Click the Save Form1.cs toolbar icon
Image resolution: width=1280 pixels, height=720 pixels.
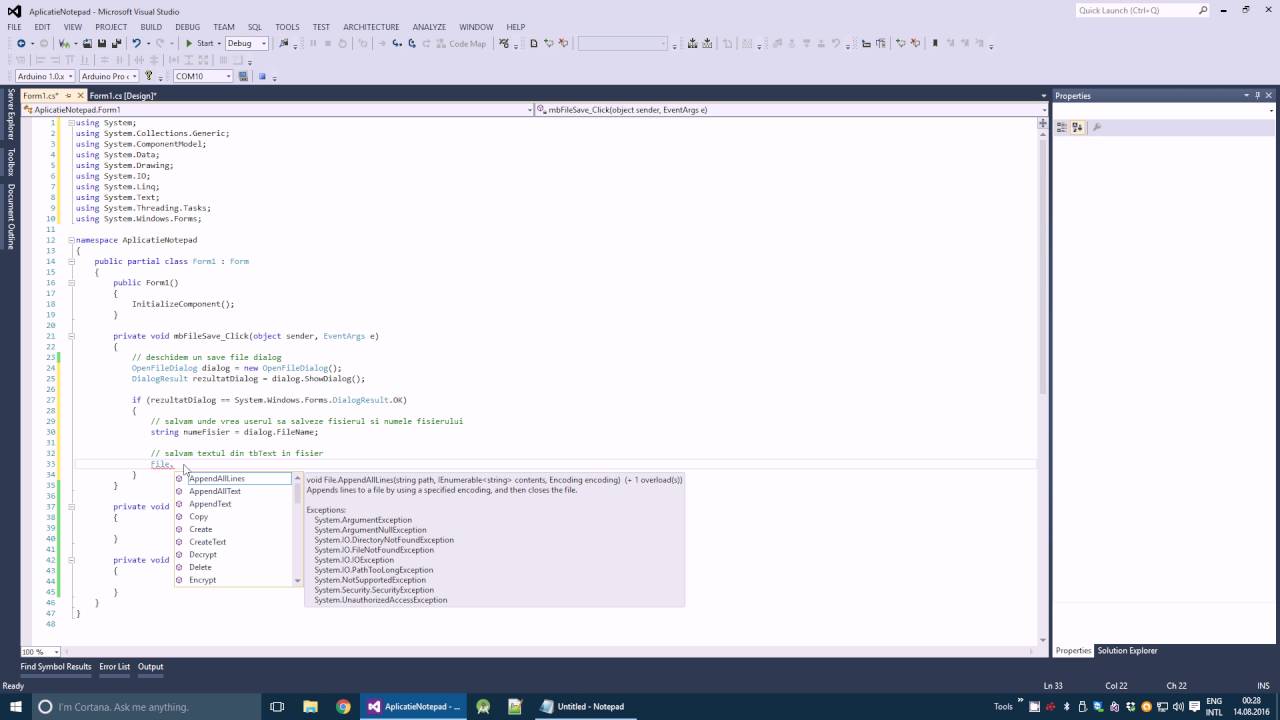click(x=101, y=43)
